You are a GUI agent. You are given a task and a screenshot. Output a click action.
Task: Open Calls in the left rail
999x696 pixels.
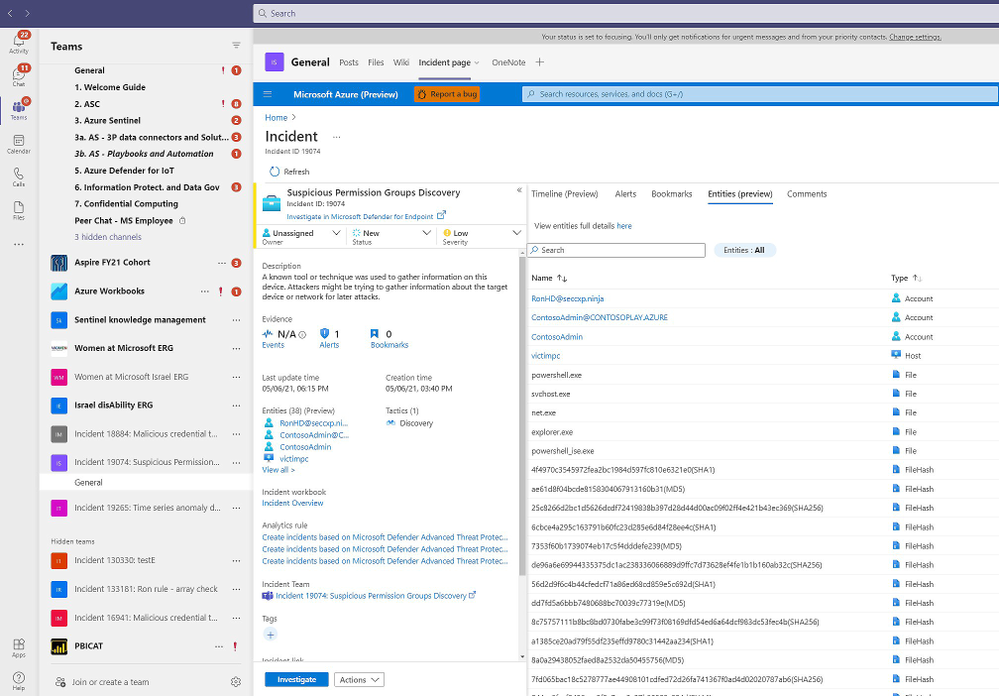point(19,176)
